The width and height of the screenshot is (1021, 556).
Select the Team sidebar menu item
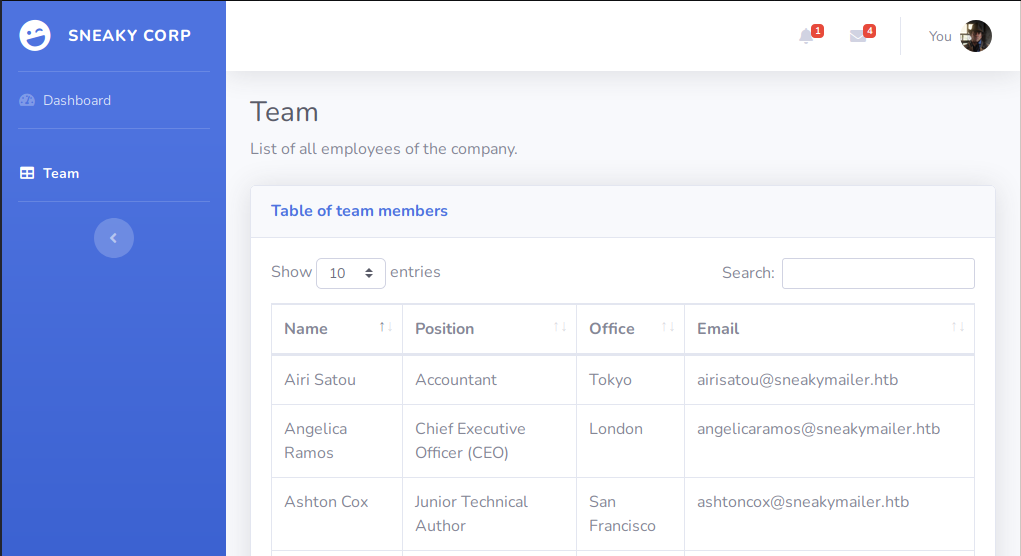[x=61, y=173]
